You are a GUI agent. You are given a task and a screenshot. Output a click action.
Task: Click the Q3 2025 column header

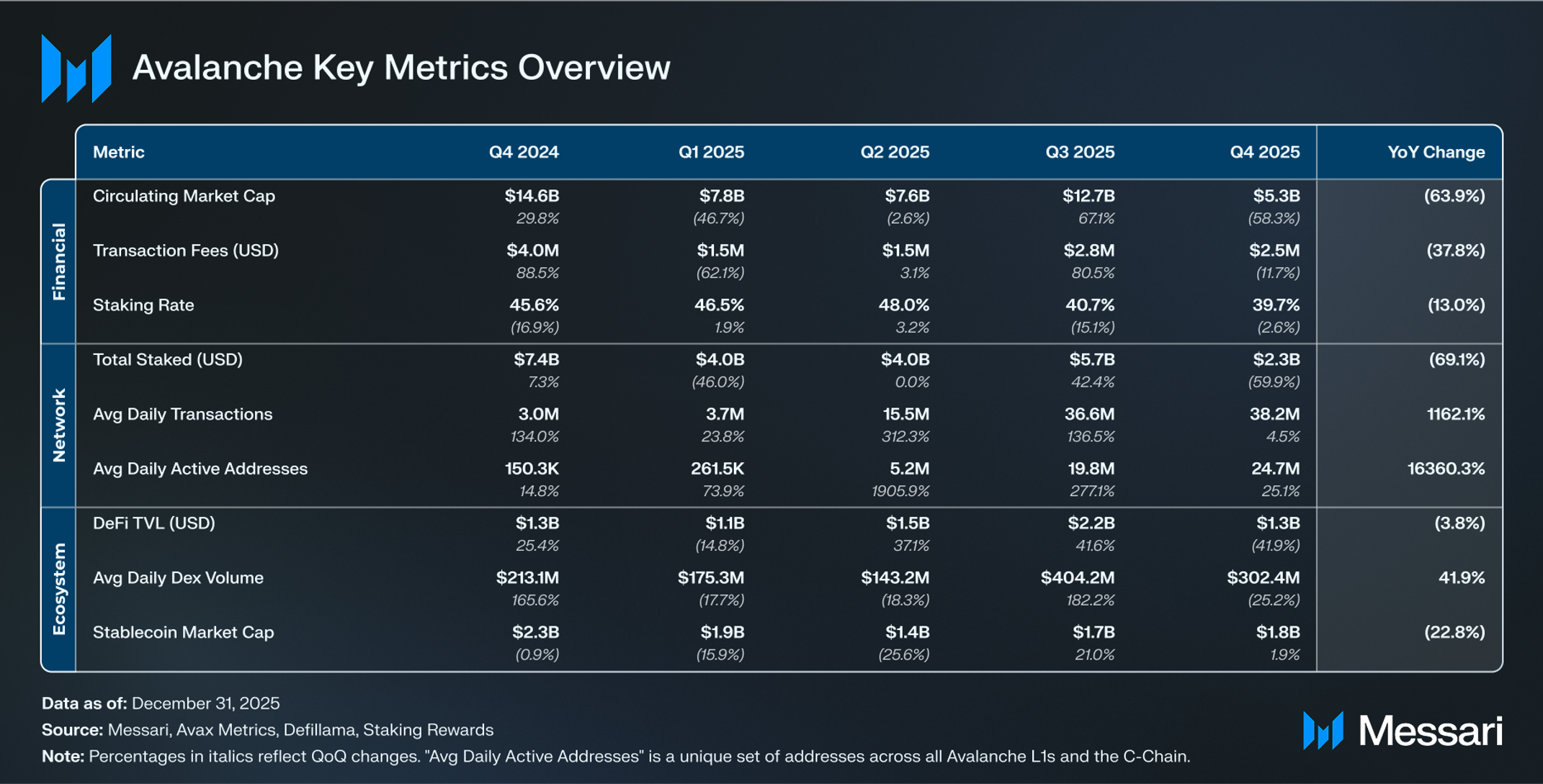pyautogui.click(x=1080, y=152)
